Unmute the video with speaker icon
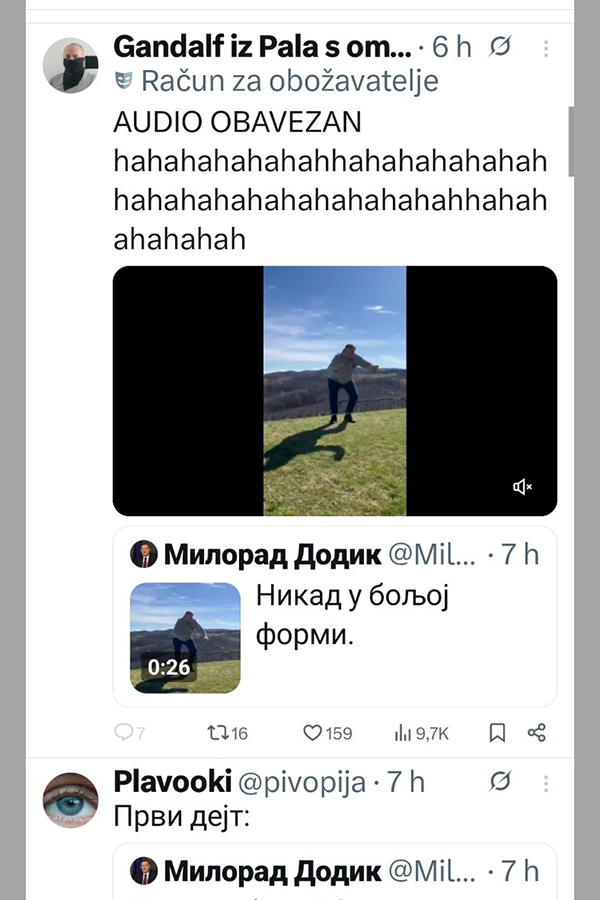The width and height of the screenshot is (600, 900). pyautogui.click(x=522, y=487)
